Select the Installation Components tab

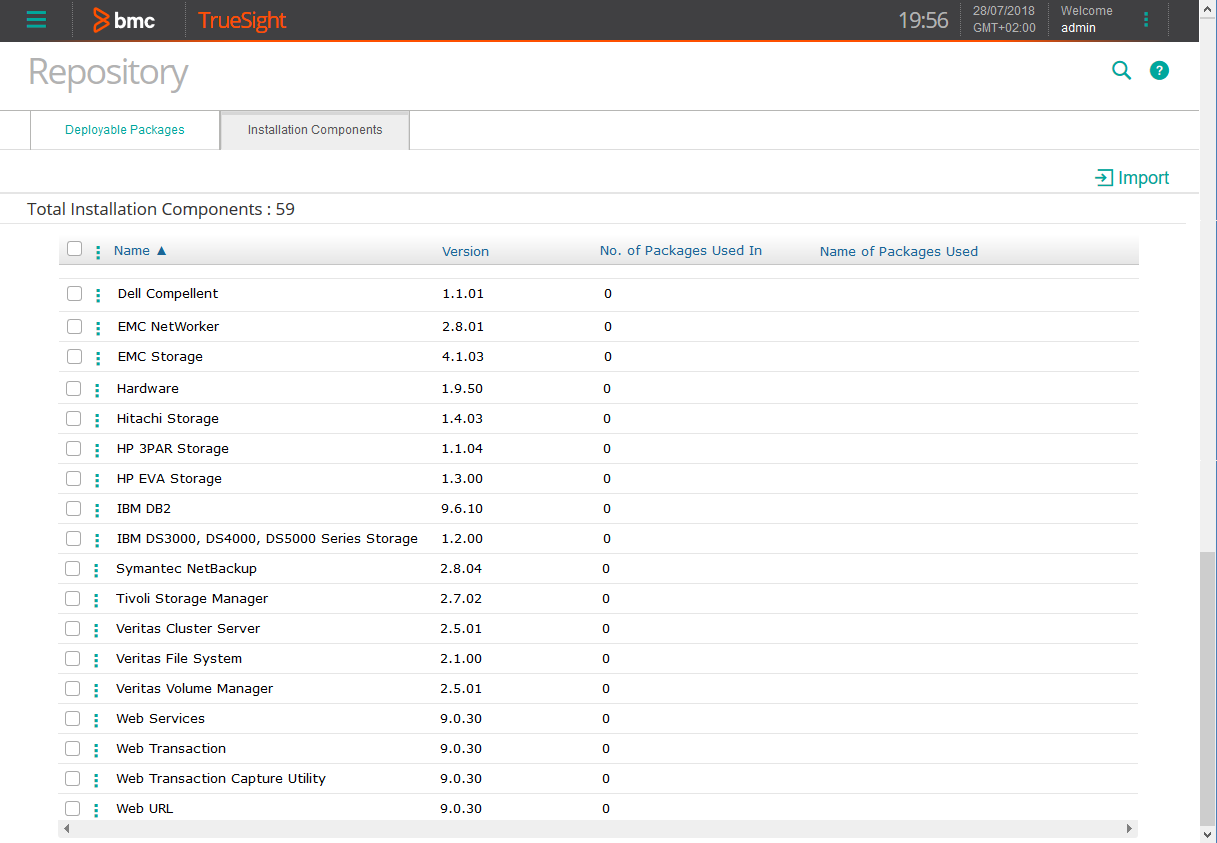click(315, 130)
